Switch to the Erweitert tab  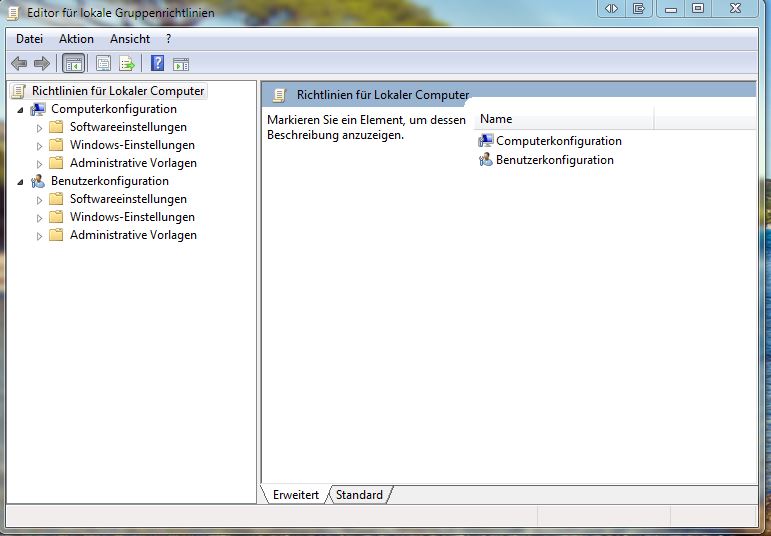pos(296,495)
